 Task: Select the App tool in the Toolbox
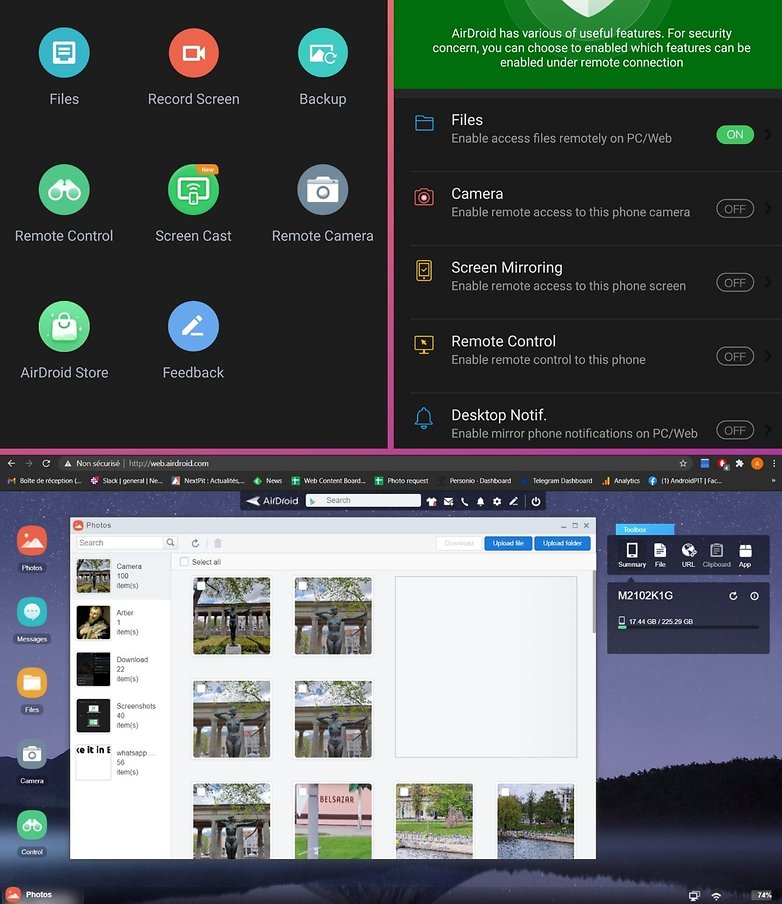point(745,555)
